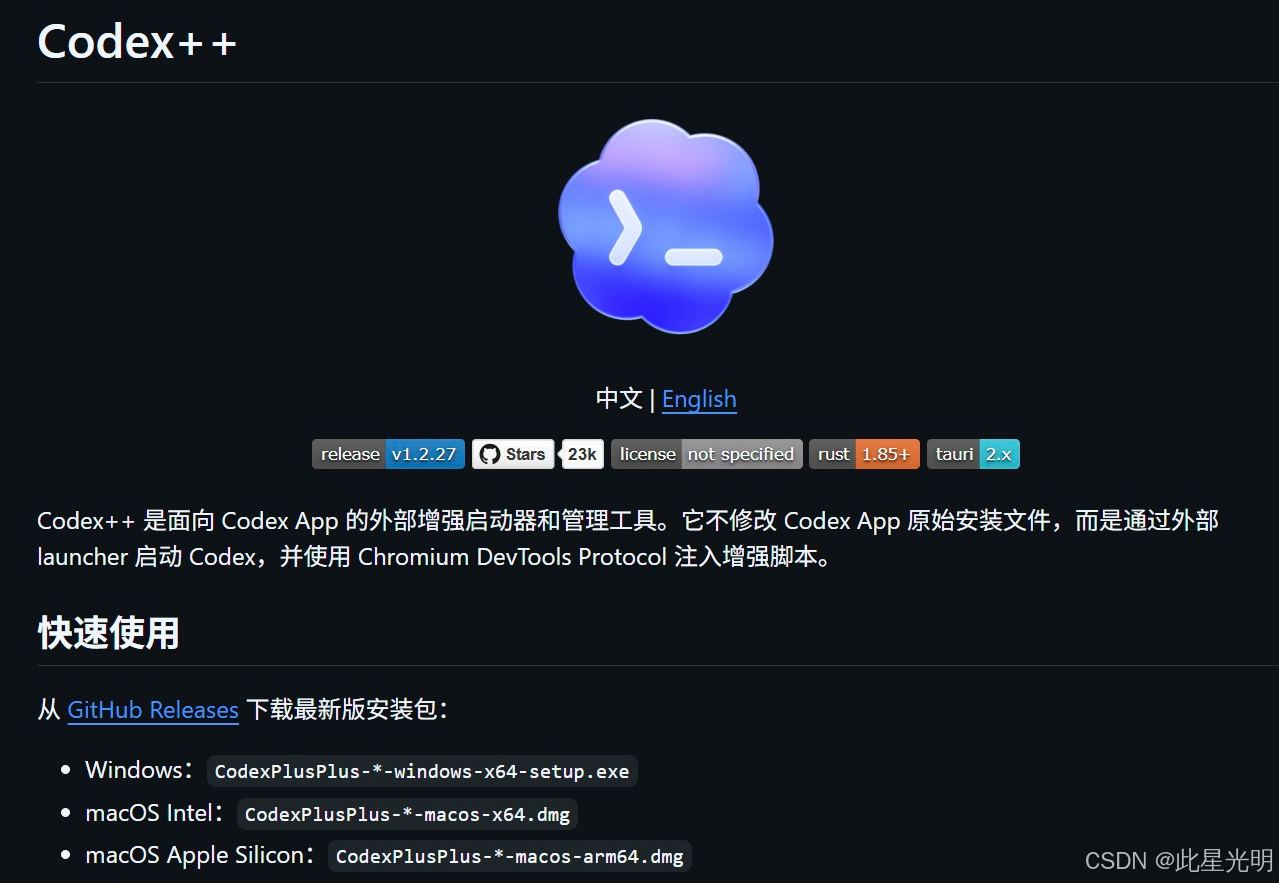Click the tauri 2.x badge
Screen dimensions: 1279x883
pos(973,454)
